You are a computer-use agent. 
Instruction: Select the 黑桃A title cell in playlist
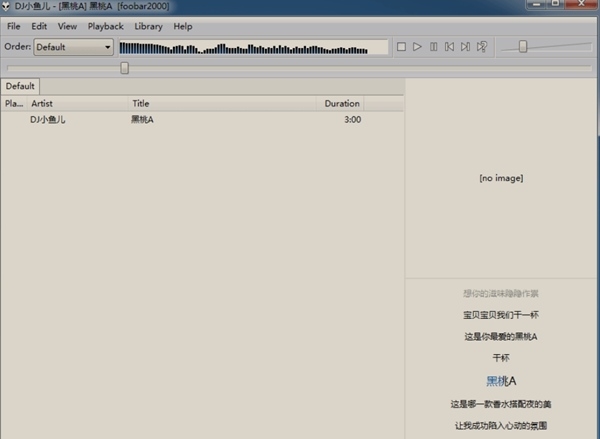pos(142,119)
